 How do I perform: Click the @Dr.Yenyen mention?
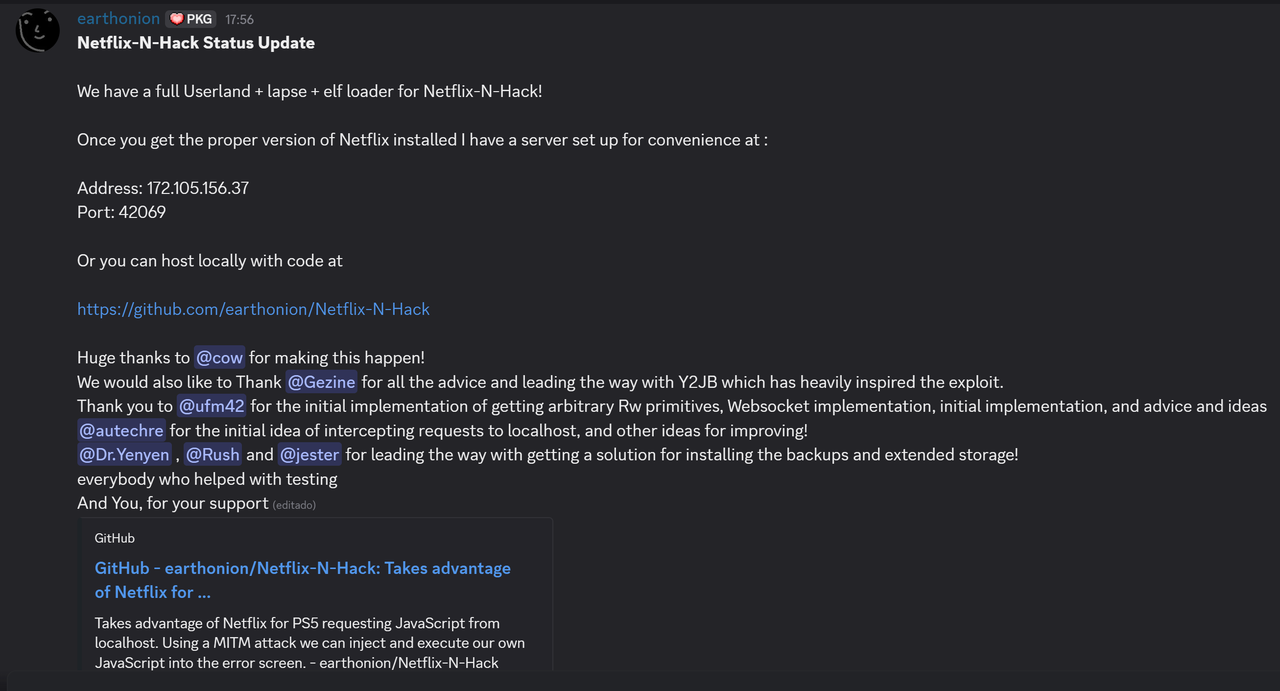(125, 455)
